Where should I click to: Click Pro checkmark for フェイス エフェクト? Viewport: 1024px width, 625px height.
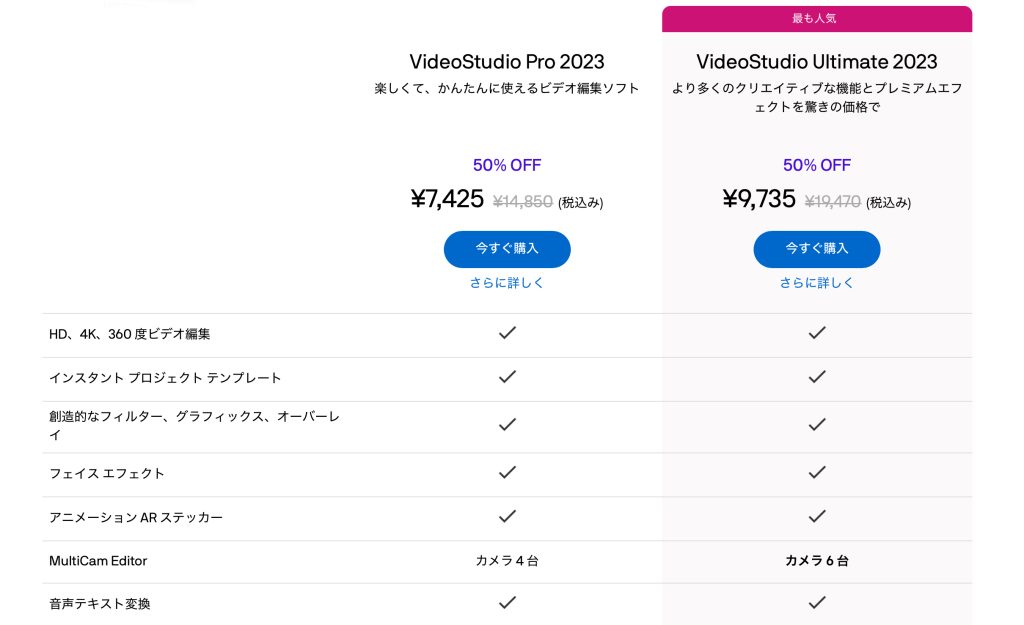[x=507, y=472]
